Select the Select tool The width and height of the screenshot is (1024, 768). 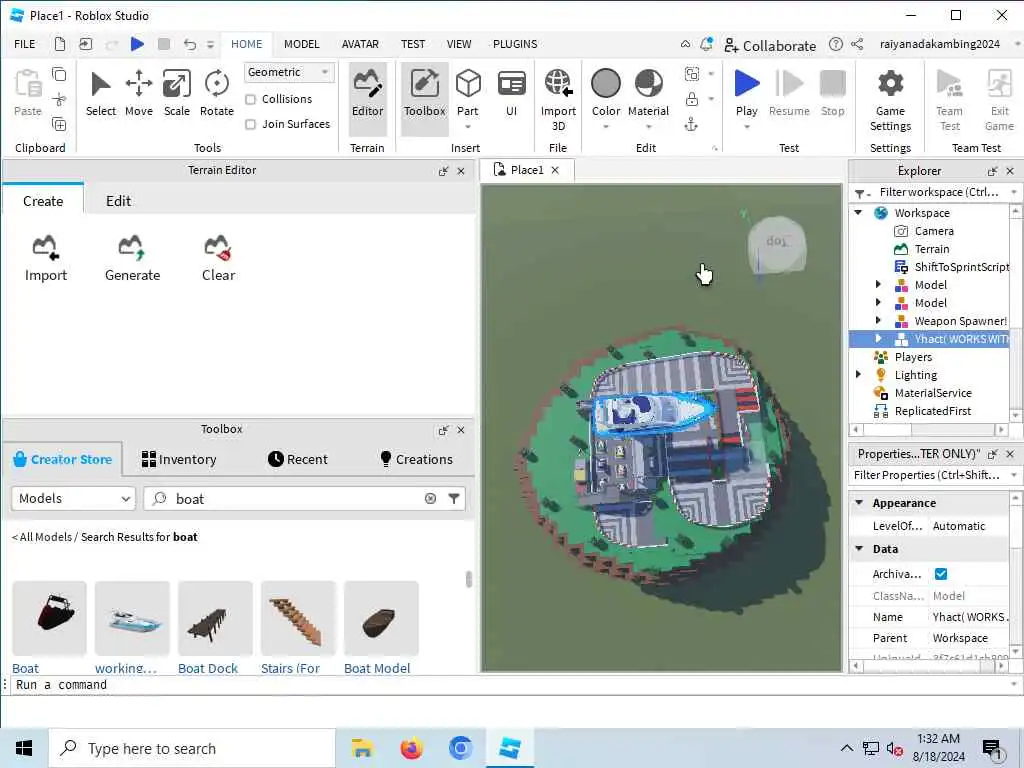click(101, 94)
